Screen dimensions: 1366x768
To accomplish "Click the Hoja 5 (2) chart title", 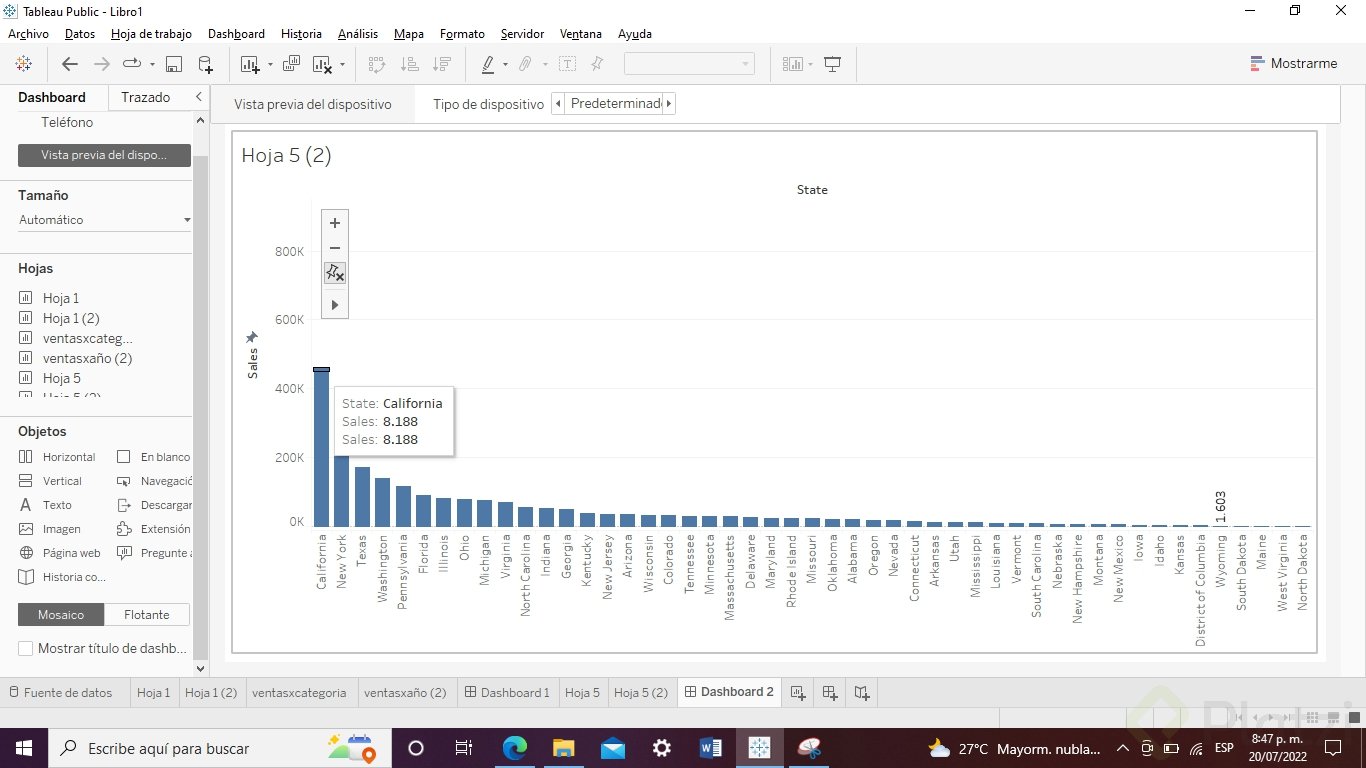I will (286, 155).
